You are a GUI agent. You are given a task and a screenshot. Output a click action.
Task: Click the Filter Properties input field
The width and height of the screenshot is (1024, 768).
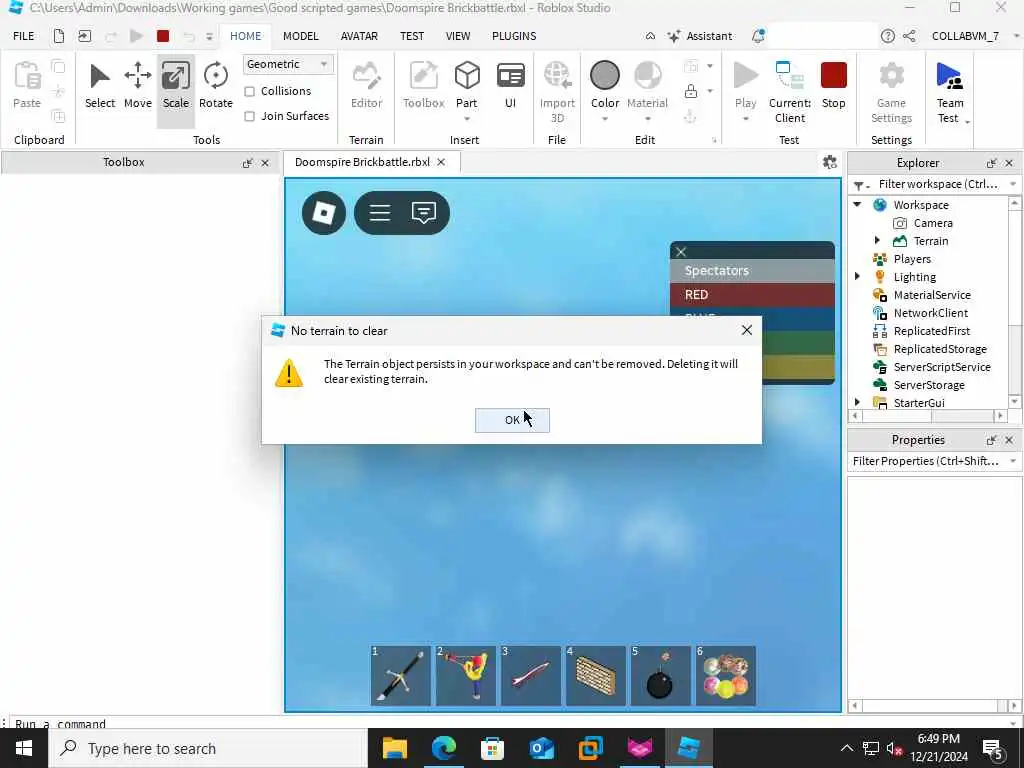[927, 461]
